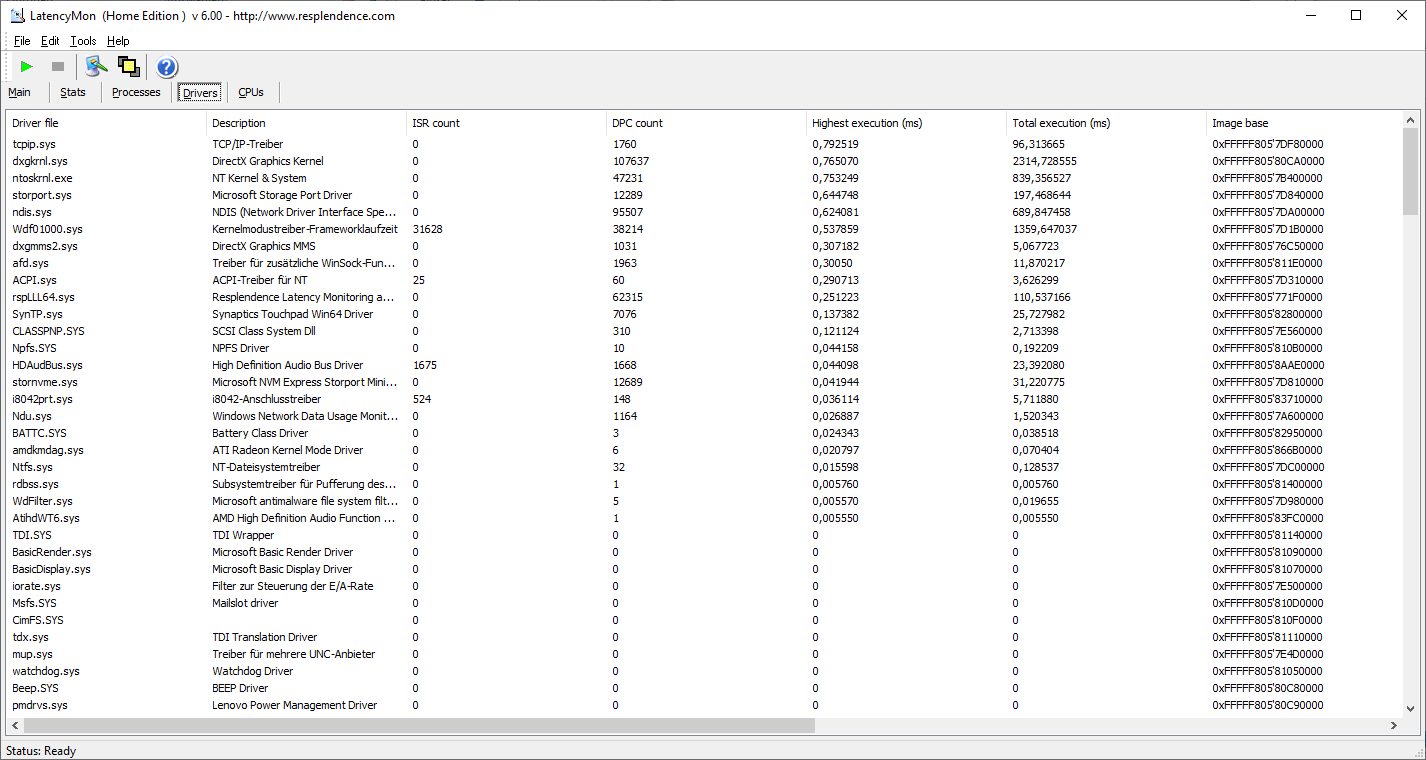Click the Battery Class Driver description
The height and width of the screenshot is (760, 1426).
[x=260, y=433]
